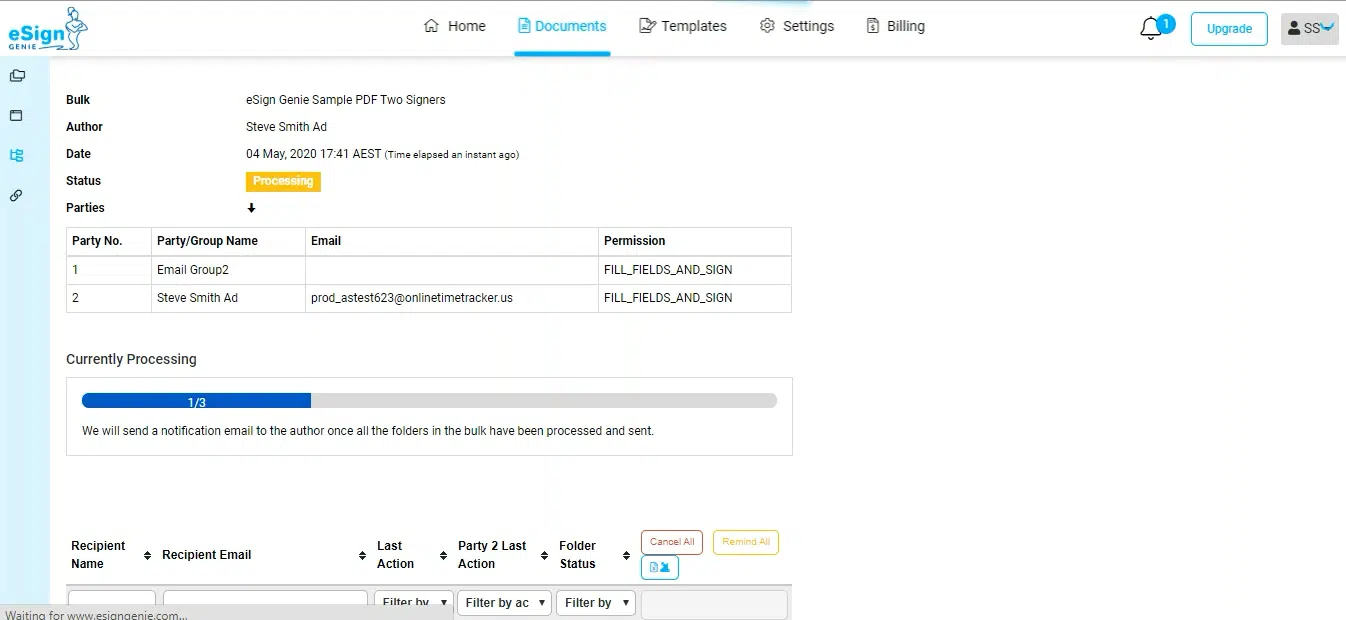1346x620 pixels.
Task: Click the Upgrade button
Action: [x=1229, y=29]
